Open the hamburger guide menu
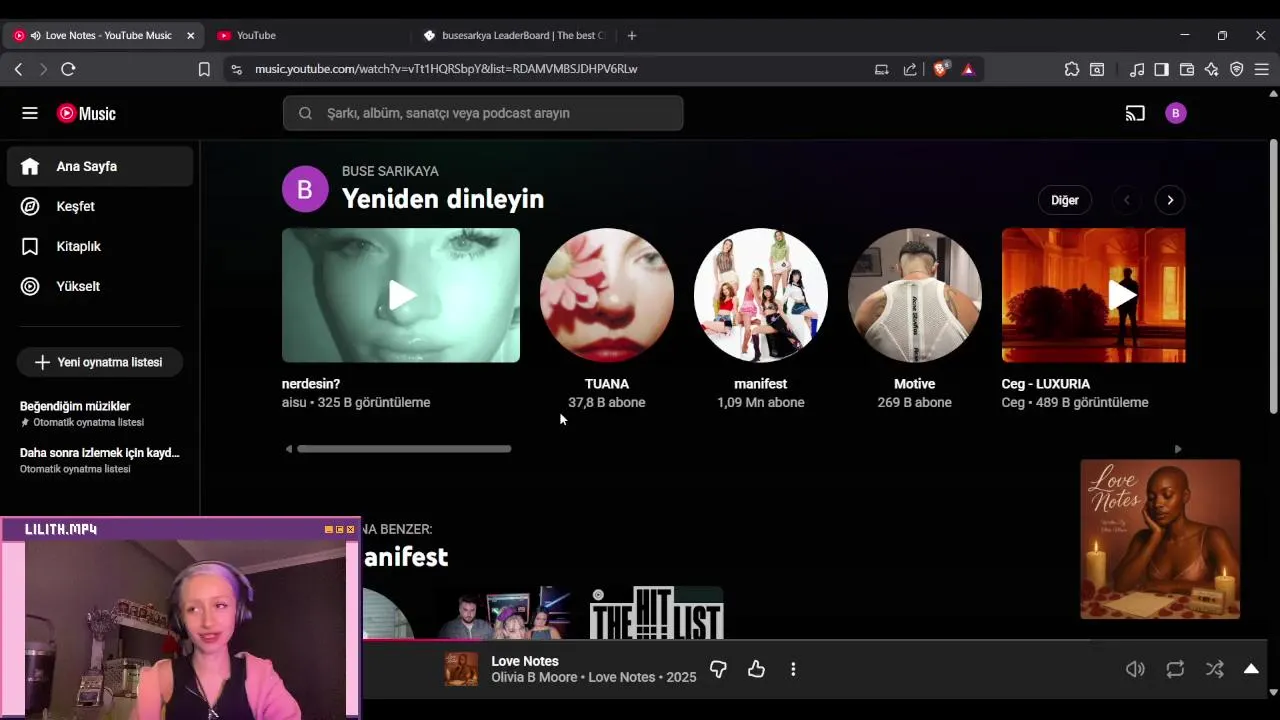Screen dimensions: 1280x720 click(30, 113)
